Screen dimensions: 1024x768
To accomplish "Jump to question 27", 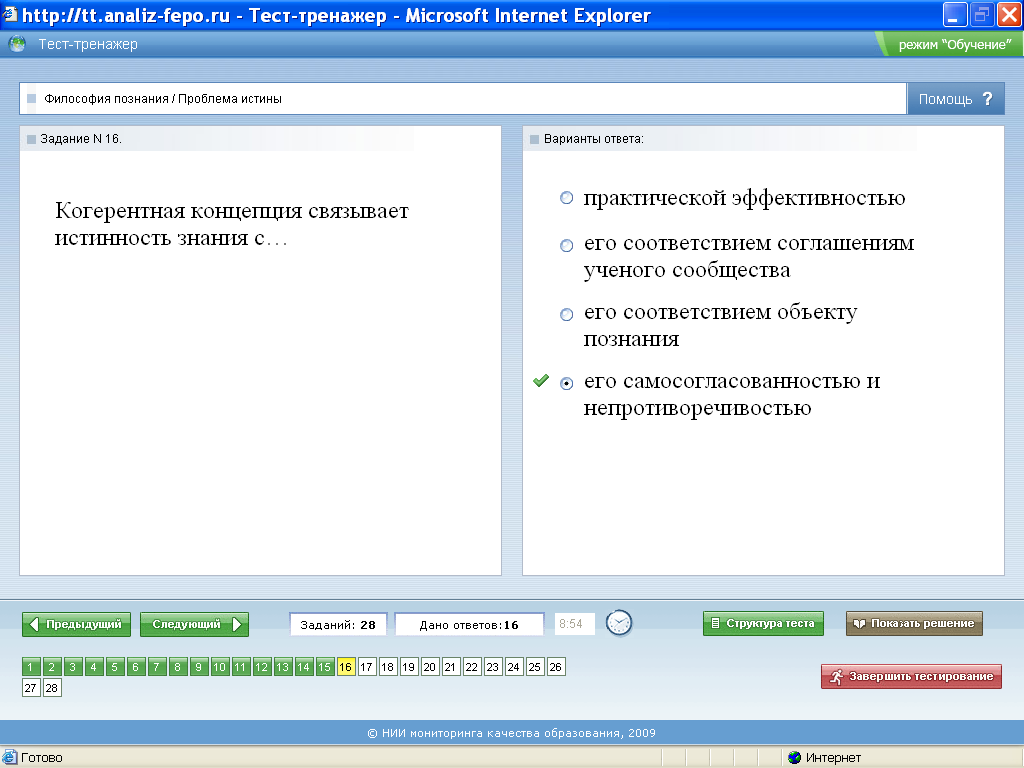I will point(31,688).
